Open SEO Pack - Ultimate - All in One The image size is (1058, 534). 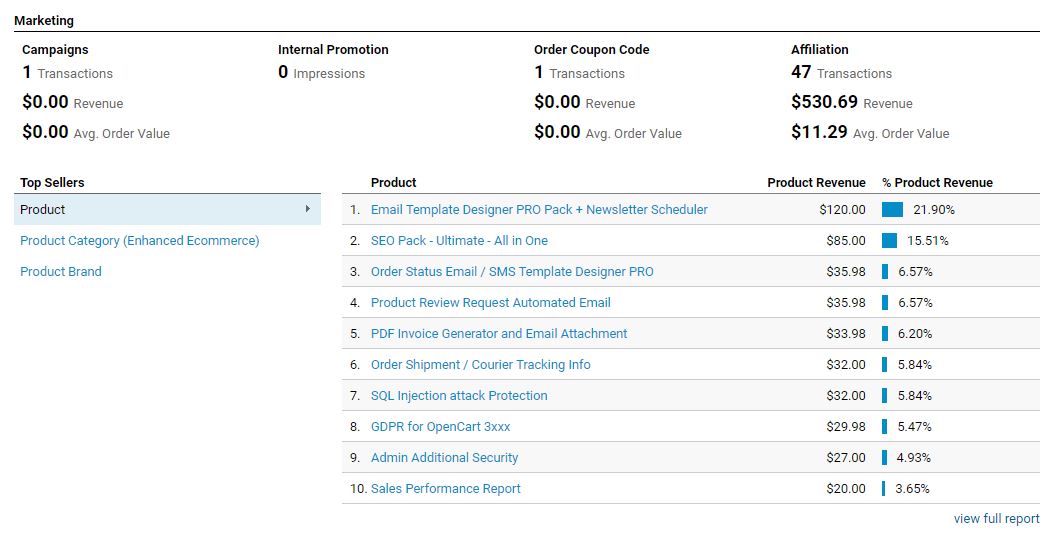pyautogui.click(x=459, y=240)
